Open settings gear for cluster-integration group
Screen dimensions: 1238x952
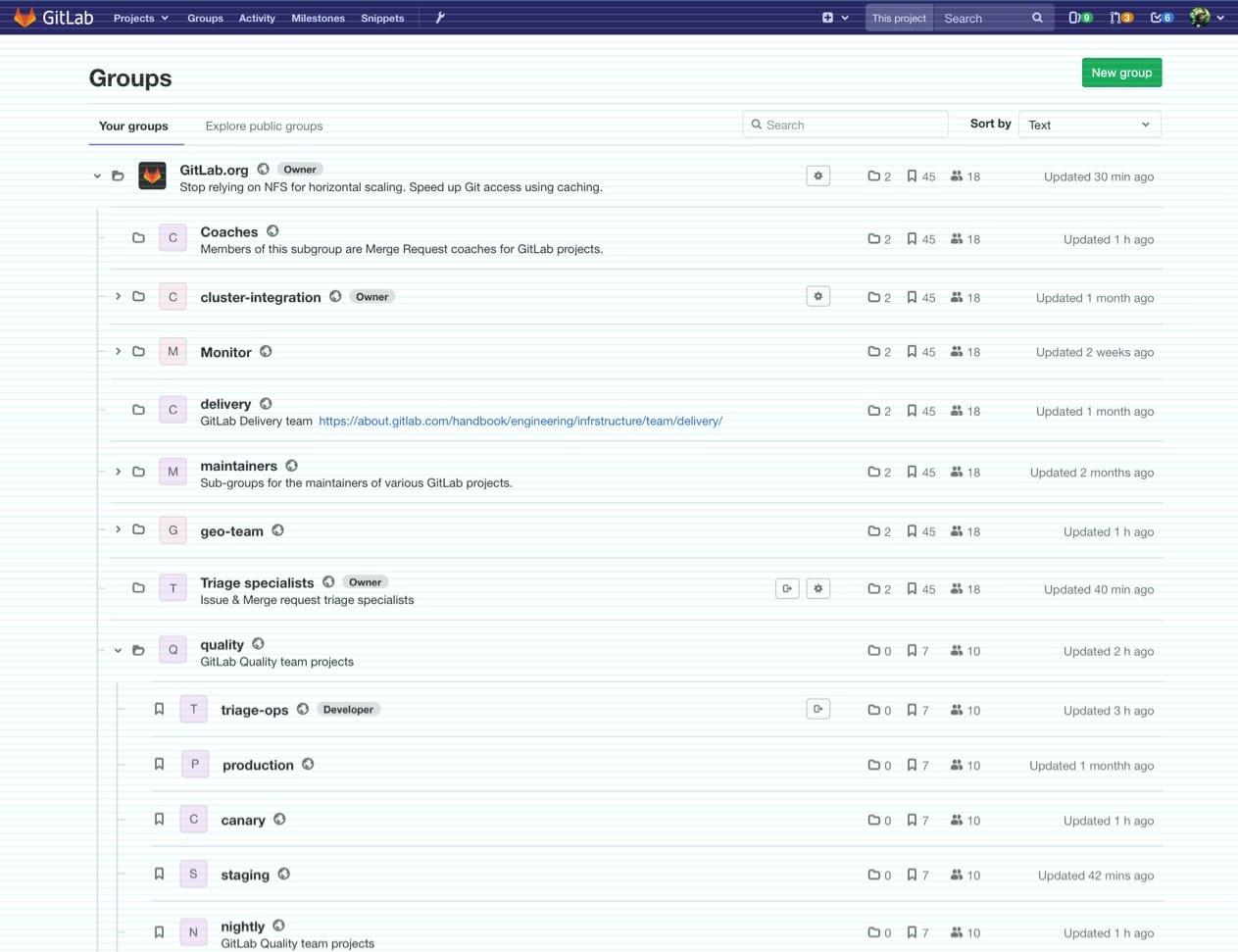[x=817, y=295]
